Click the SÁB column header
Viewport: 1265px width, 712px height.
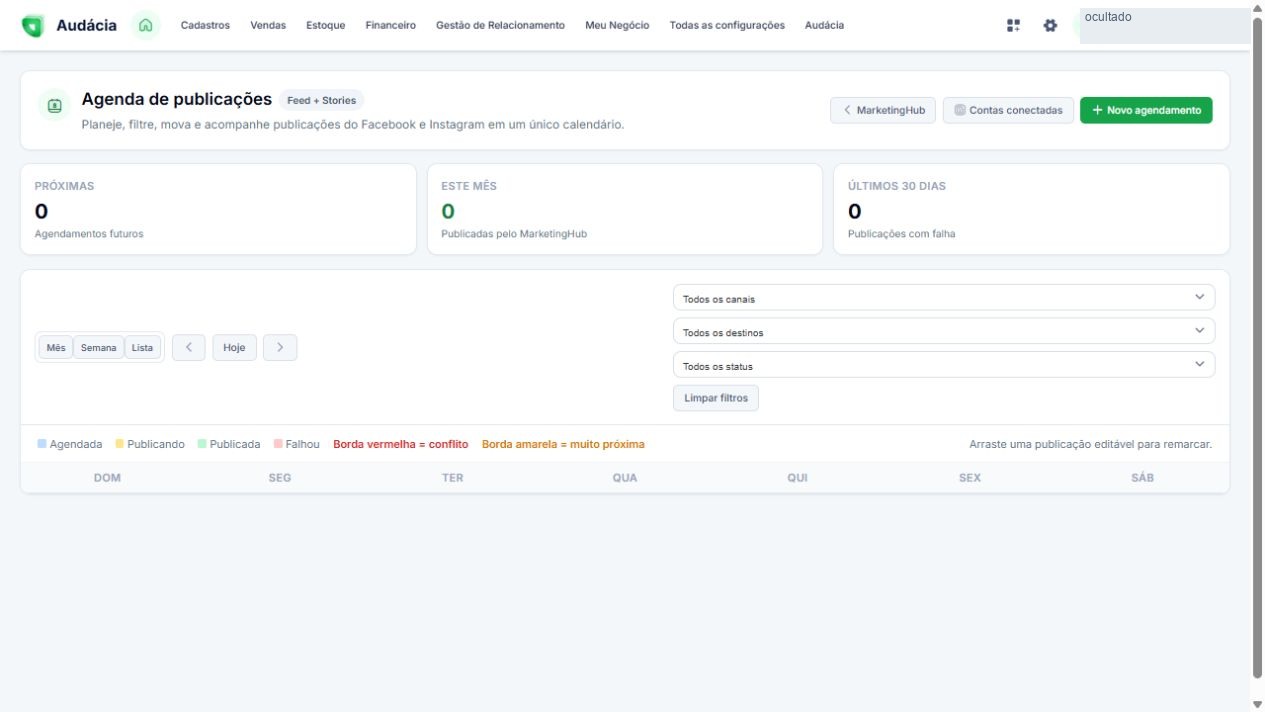1143,478
